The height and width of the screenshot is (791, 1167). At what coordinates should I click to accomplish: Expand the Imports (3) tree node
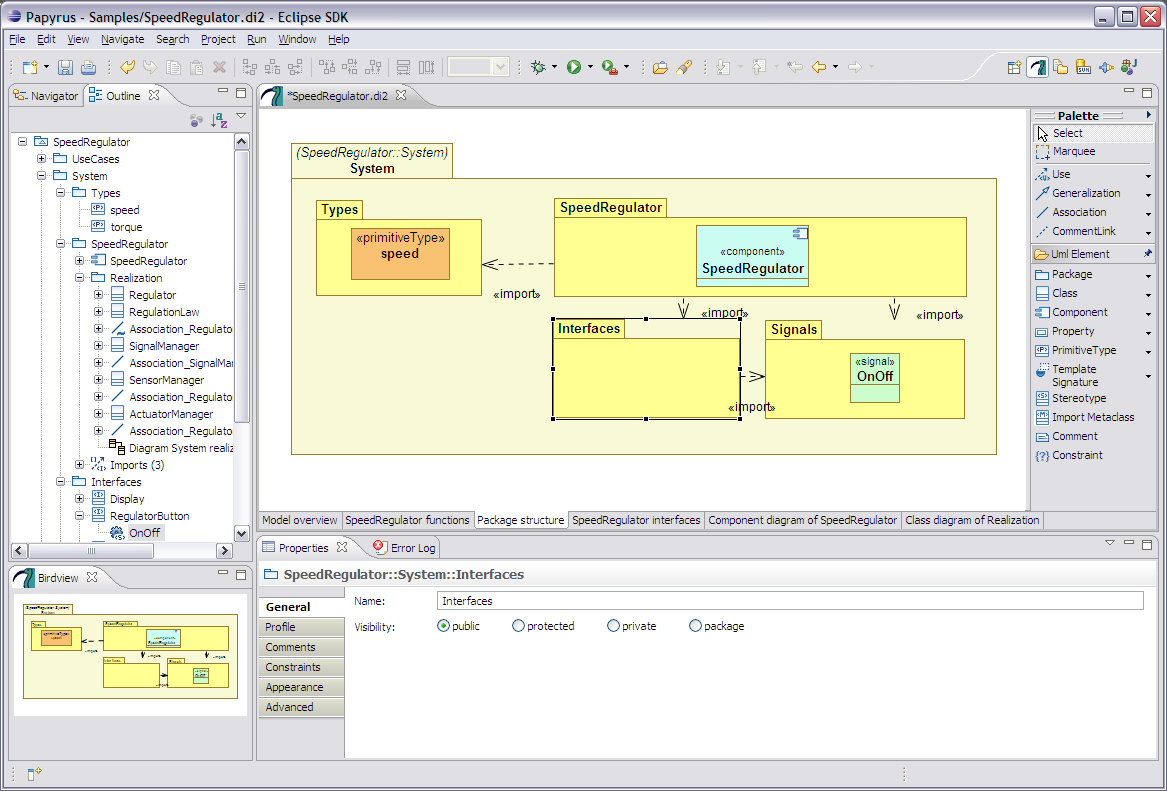click(80, 465)
